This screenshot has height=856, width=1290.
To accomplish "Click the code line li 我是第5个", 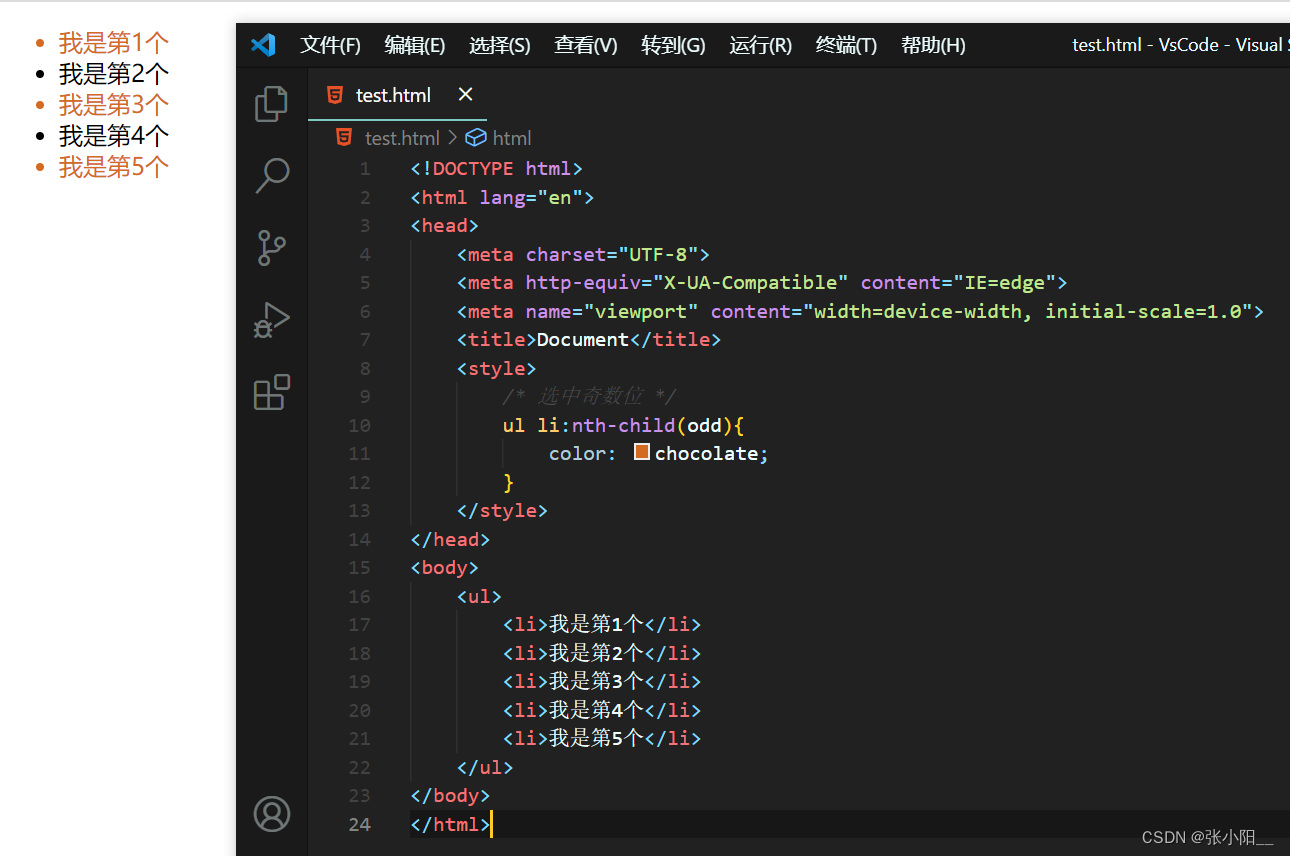I will click(x=602, y=739).
